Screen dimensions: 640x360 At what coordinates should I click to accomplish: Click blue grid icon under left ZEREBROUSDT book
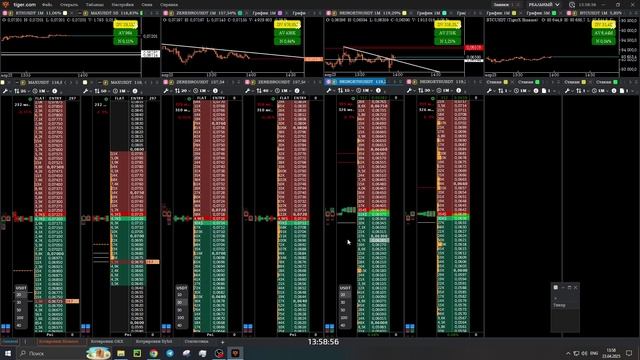(x=167, y=327)
